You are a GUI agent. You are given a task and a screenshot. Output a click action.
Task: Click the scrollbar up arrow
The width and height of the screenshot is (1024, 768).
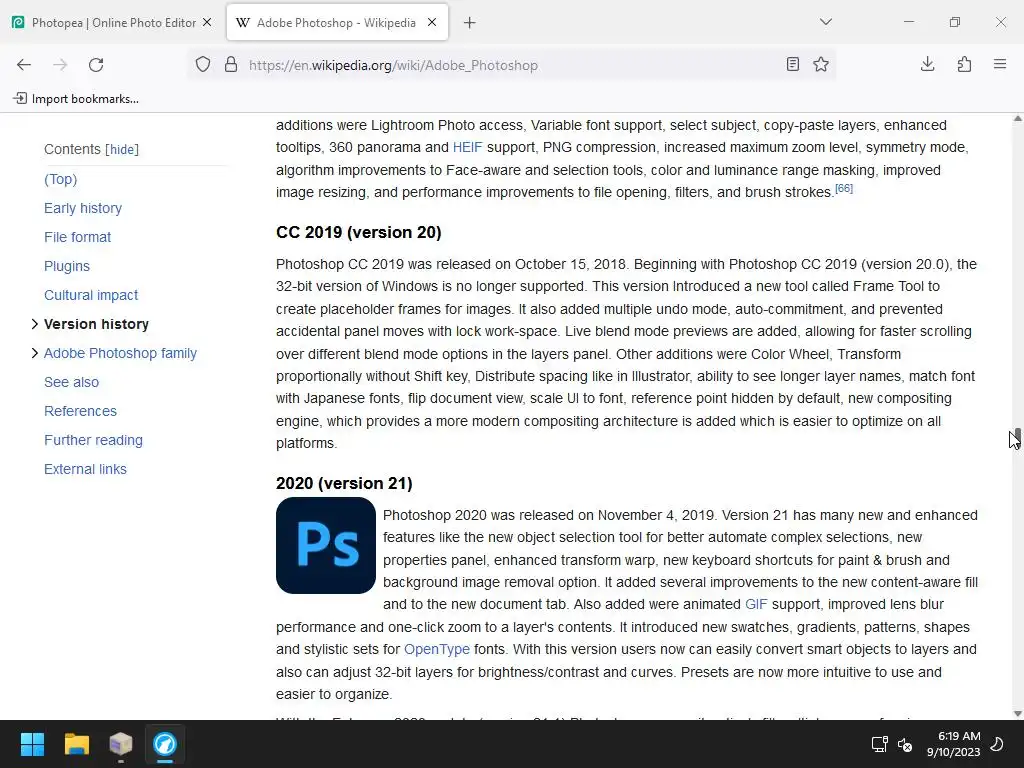click(x=1017, y=119)
